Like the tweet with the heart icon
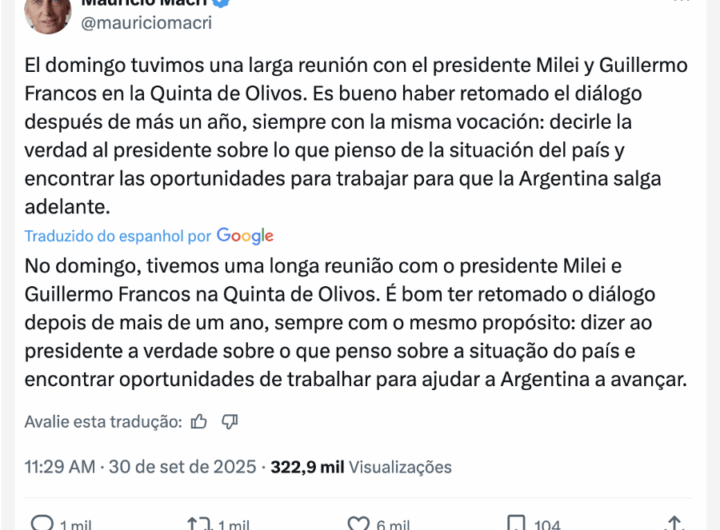The image size is (720, 530). click(x=359, y=523)
